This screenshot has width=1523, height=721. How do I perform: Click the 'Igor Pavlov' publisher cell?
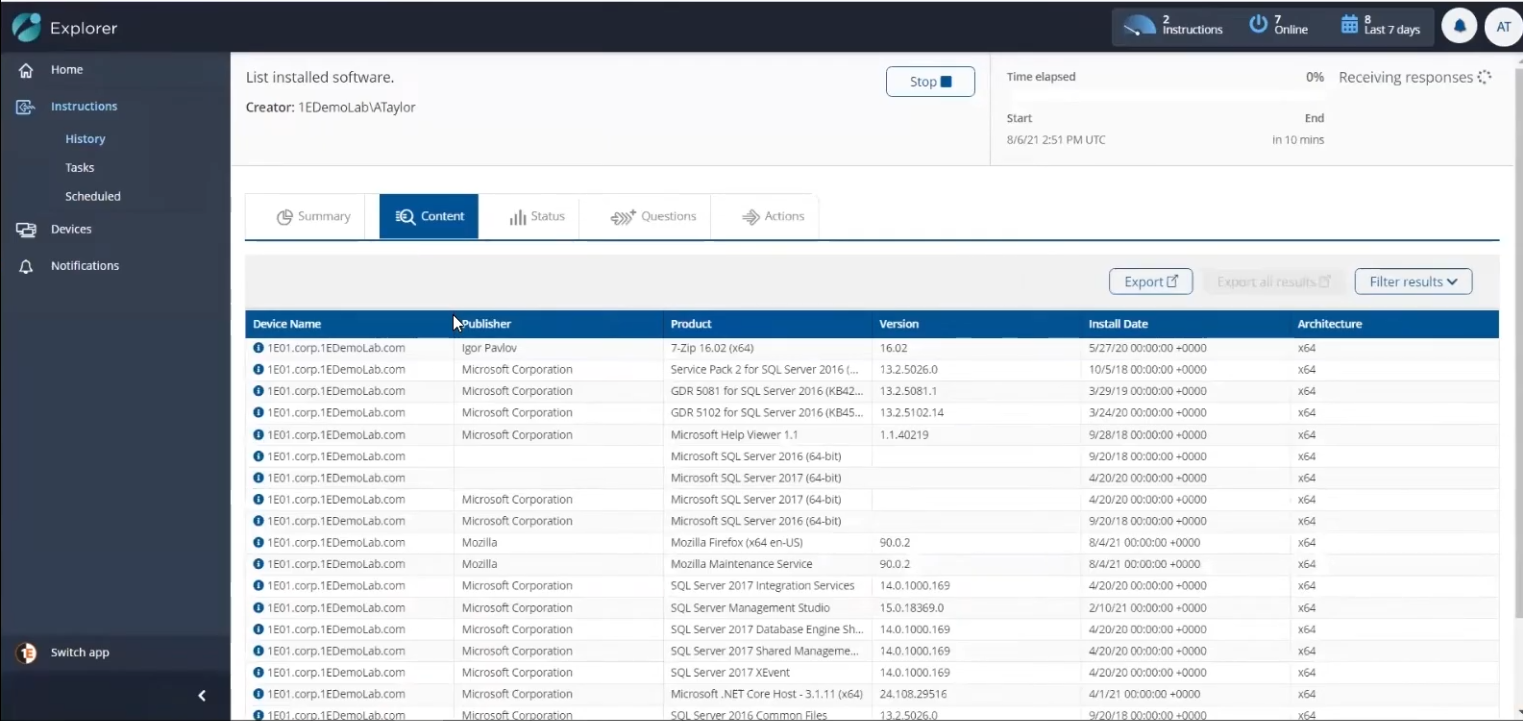click(x=489, y=348)
